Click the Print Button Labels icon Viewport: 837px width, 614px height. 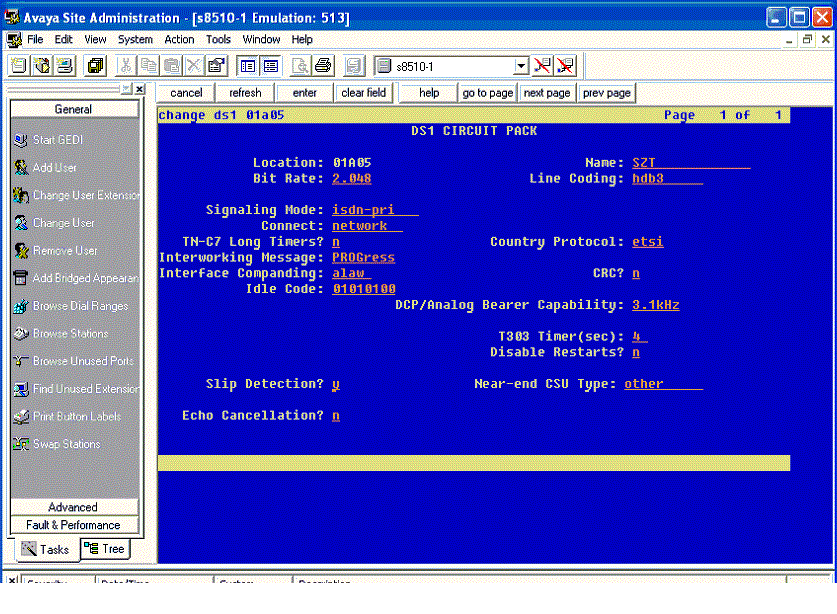pyautogui.click(x=21, y=416)
